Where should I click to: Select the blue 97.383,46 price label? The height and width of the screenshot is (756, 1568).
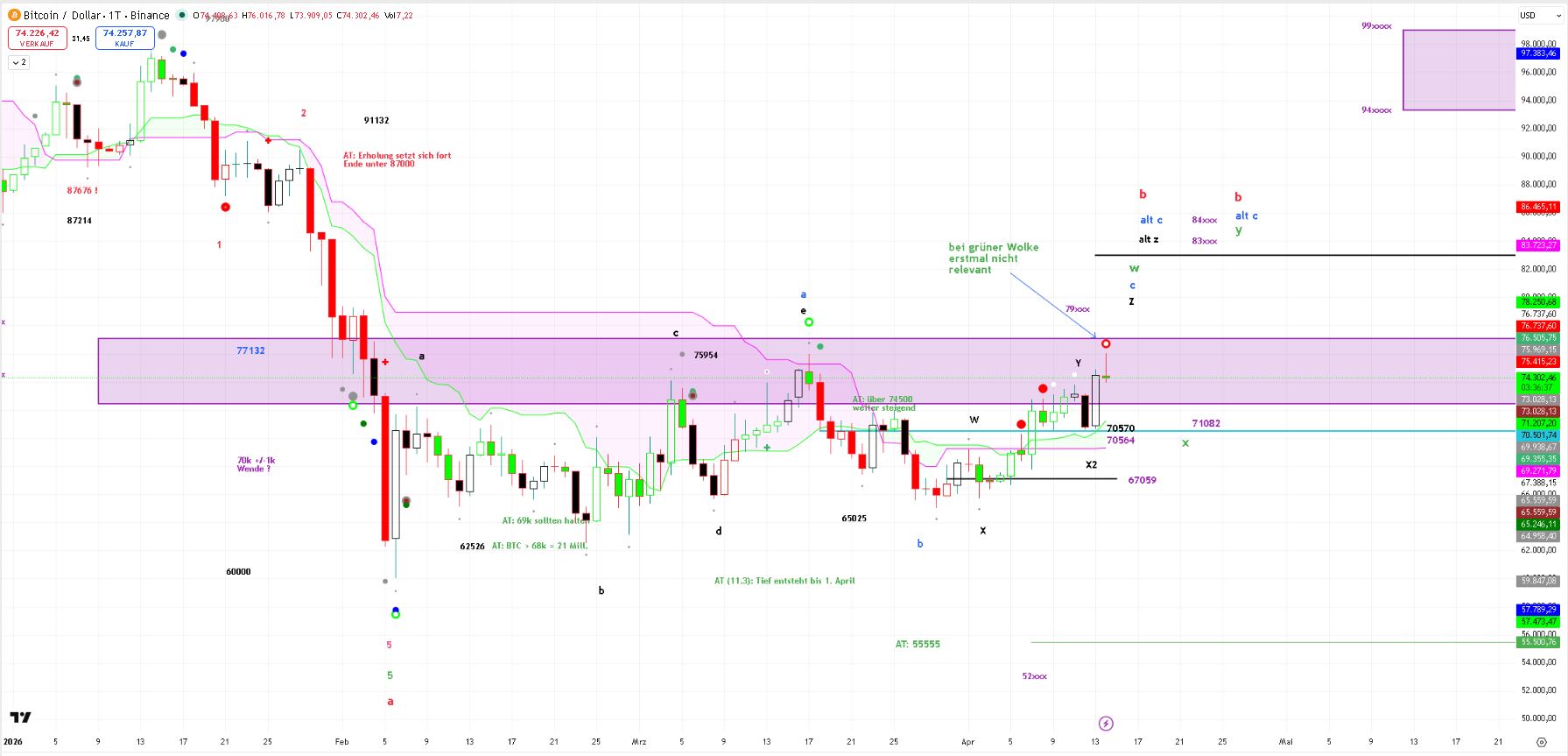coord(1537,53)
